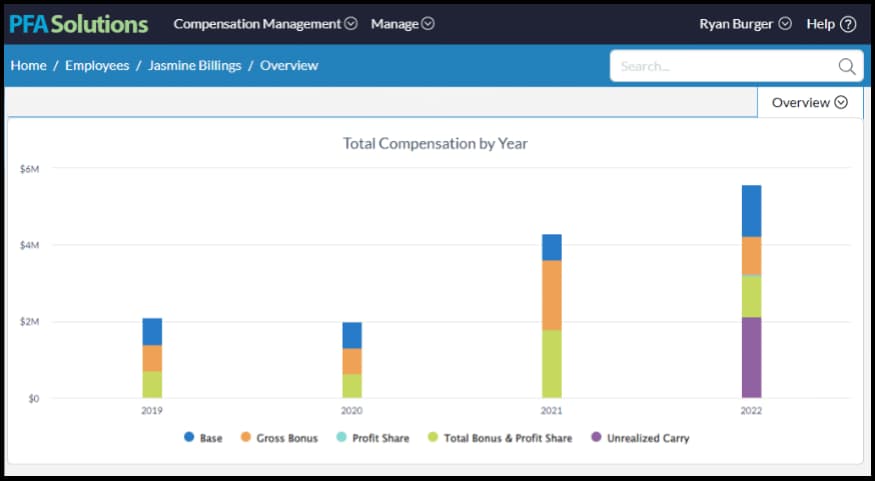The image size is (875, 481).
Task: Expand the Compensation Management menu
Action: [x=265, y=24]
